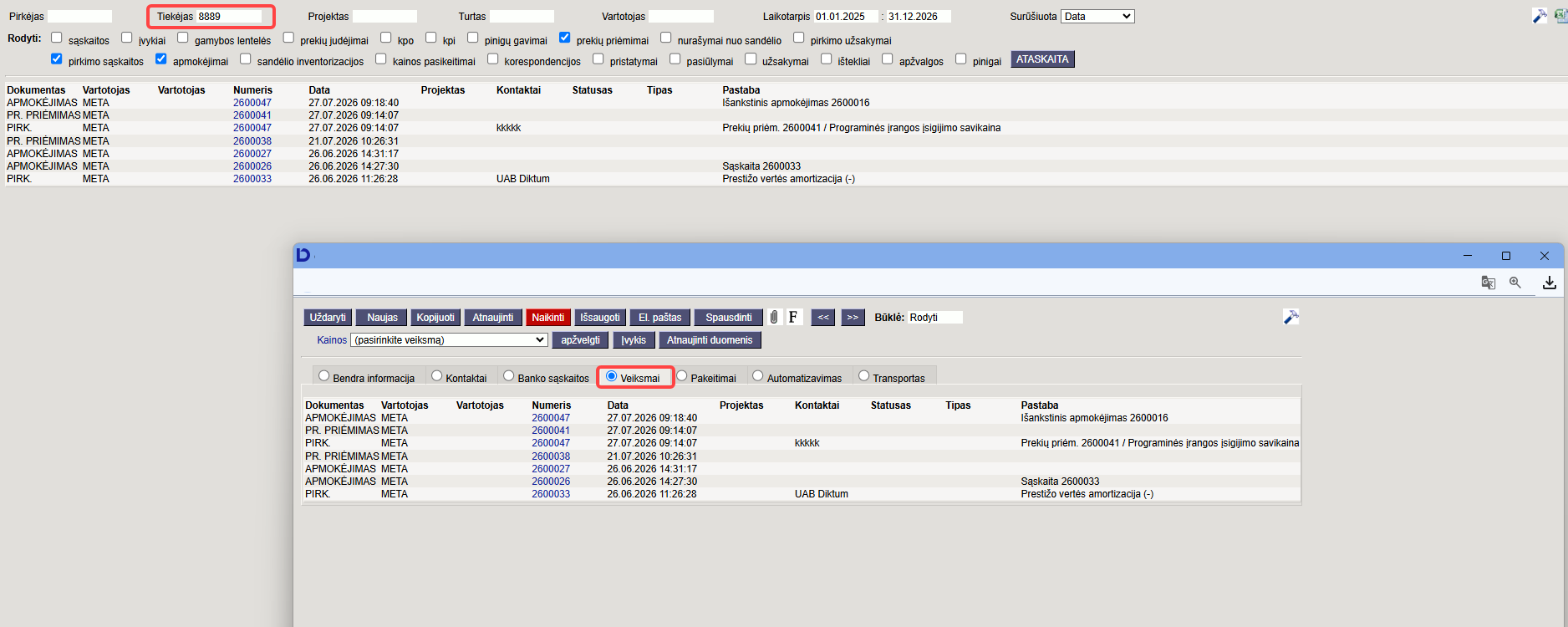Click the Atnaujinti button
Screen dimensions: 1568x627
tap(493, 318)
